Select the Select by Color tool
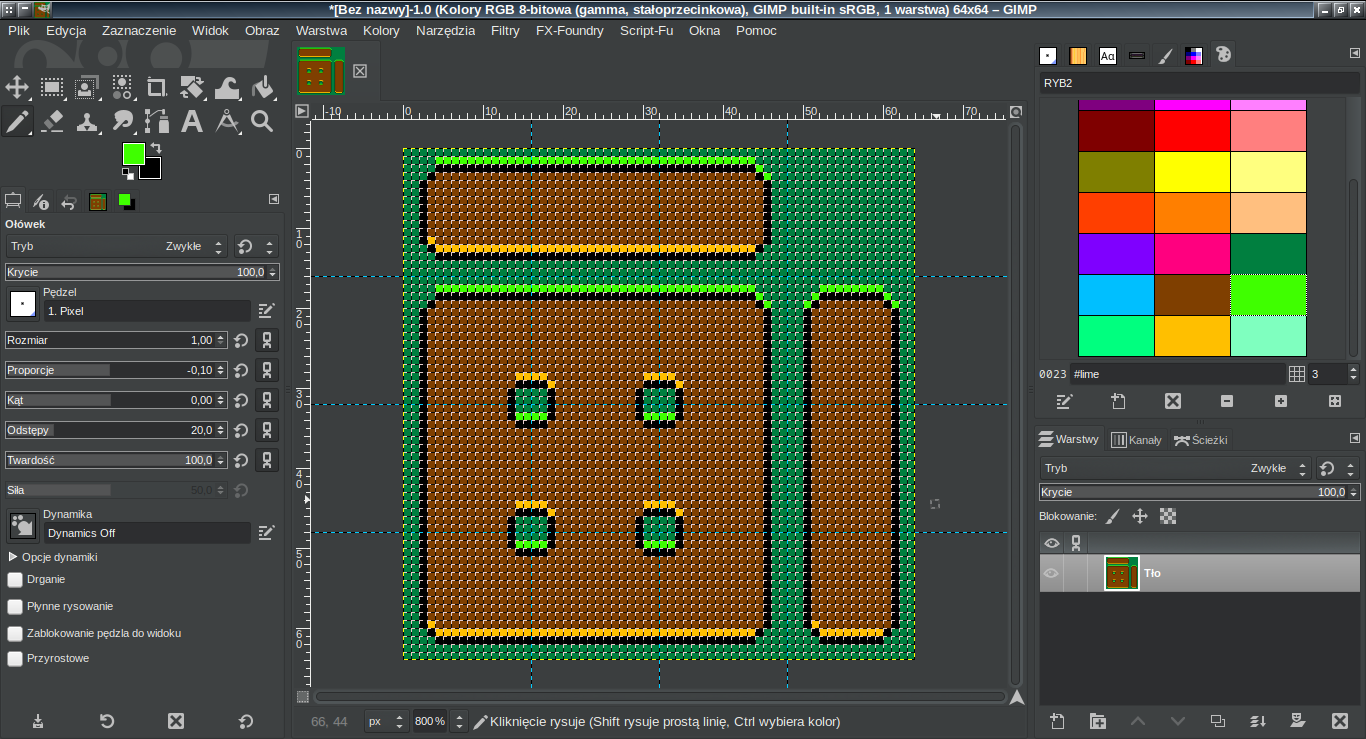1366x739 pixels. coord(122,88)
